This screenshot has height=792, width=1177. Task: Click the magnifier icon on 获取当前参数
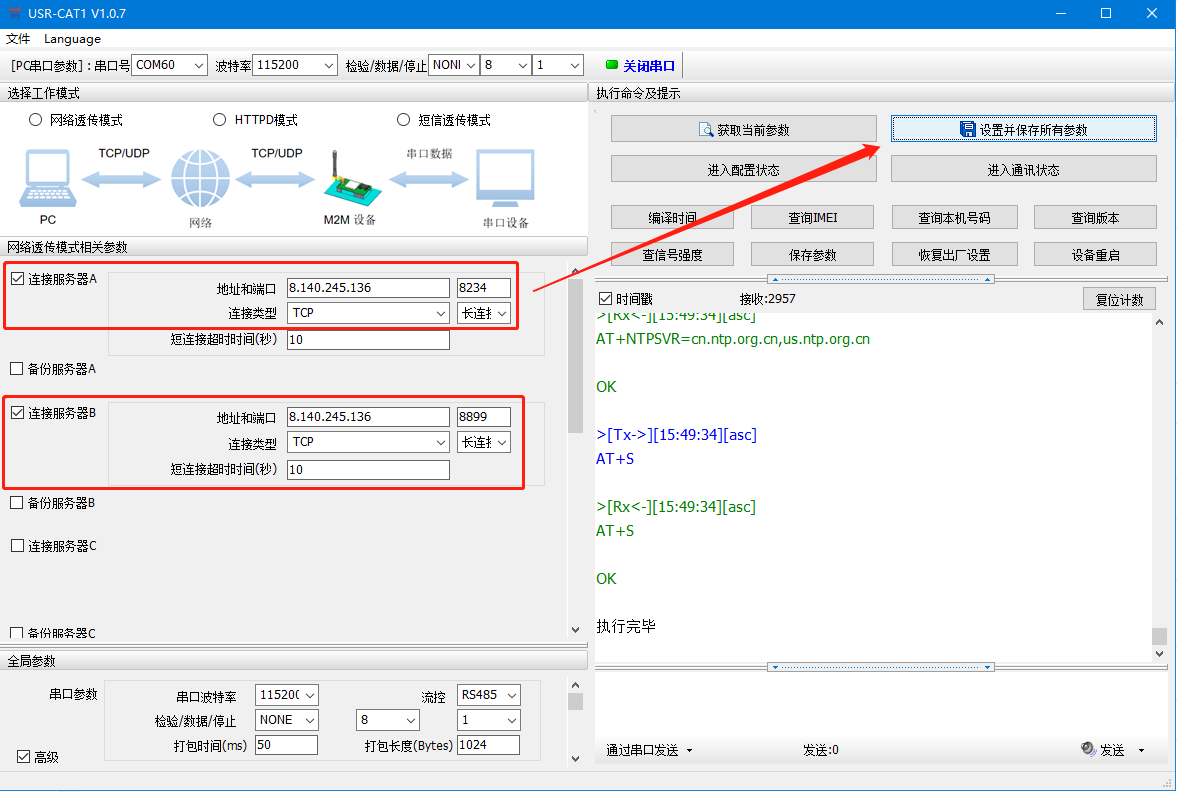click(704, 129)
